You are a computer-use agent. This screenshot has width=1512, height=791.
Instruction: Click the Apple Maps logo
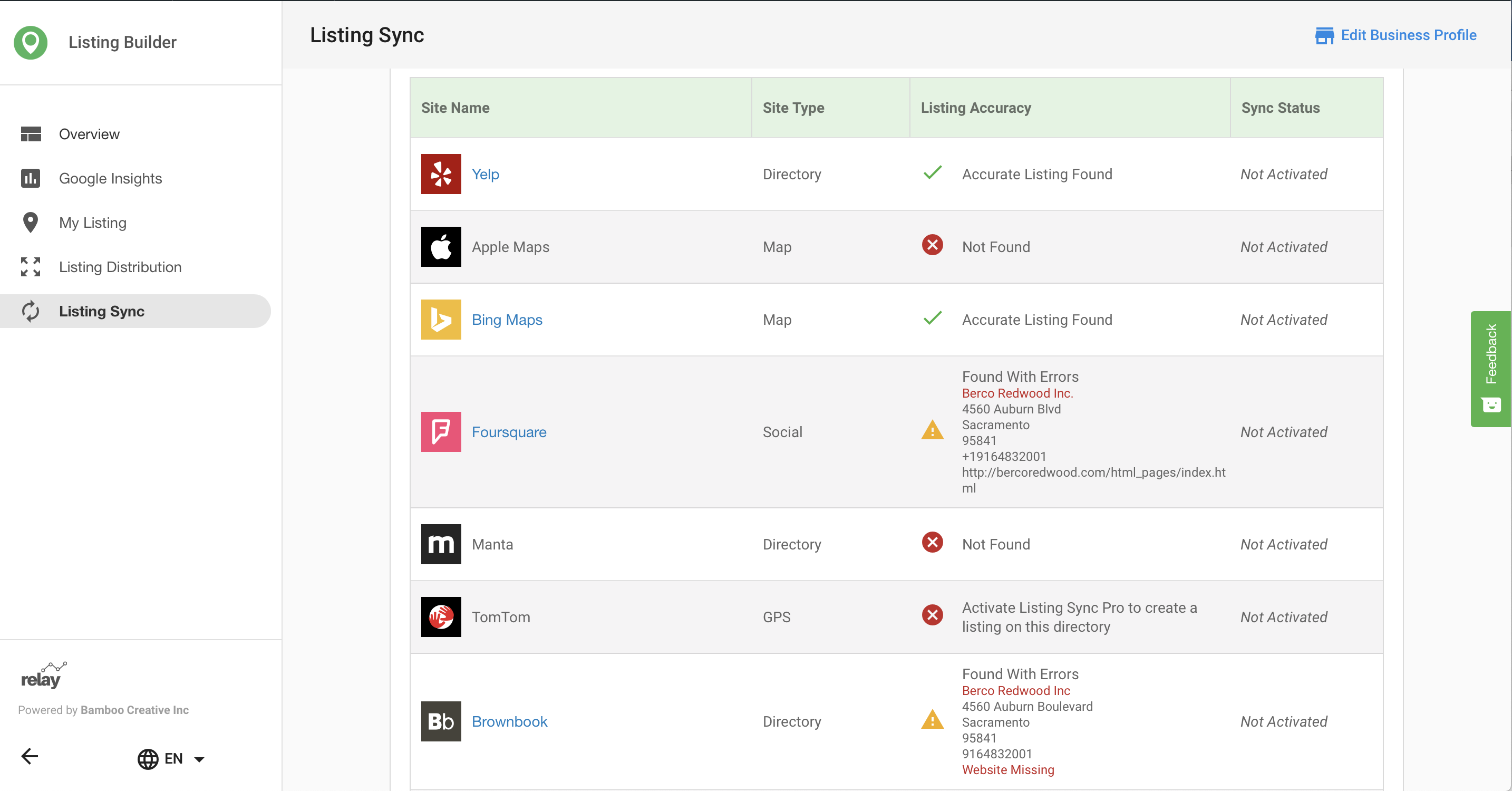(441, 247)
